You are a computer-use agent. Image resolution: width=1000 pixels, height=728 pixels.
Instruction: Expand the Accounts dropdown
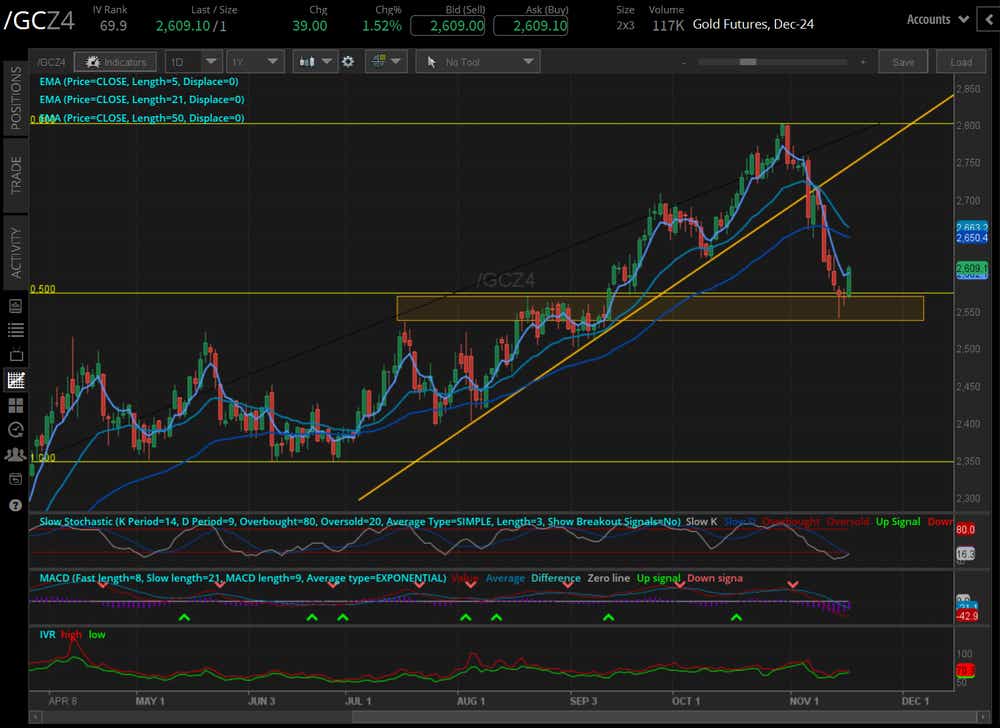tap(938, 20)
